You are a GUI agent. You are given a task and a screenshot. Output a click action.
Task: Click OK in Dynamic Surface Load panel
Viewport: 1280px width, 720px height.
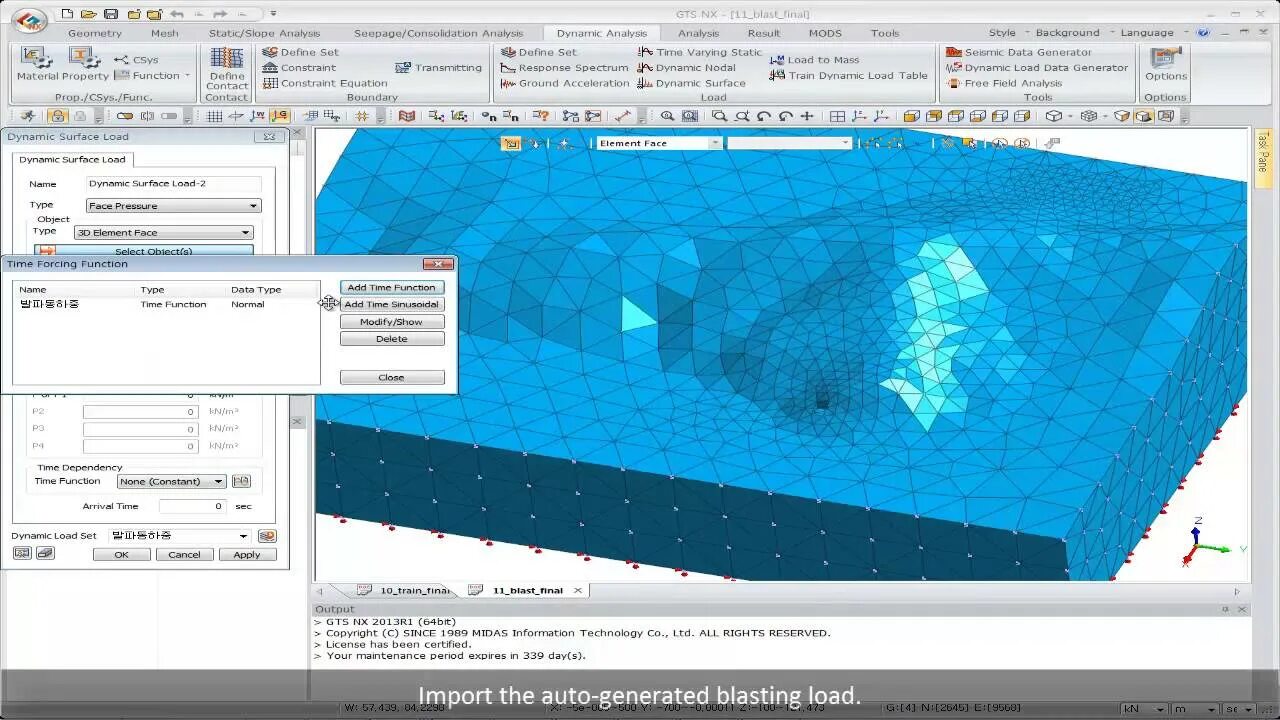pos(121,555)
